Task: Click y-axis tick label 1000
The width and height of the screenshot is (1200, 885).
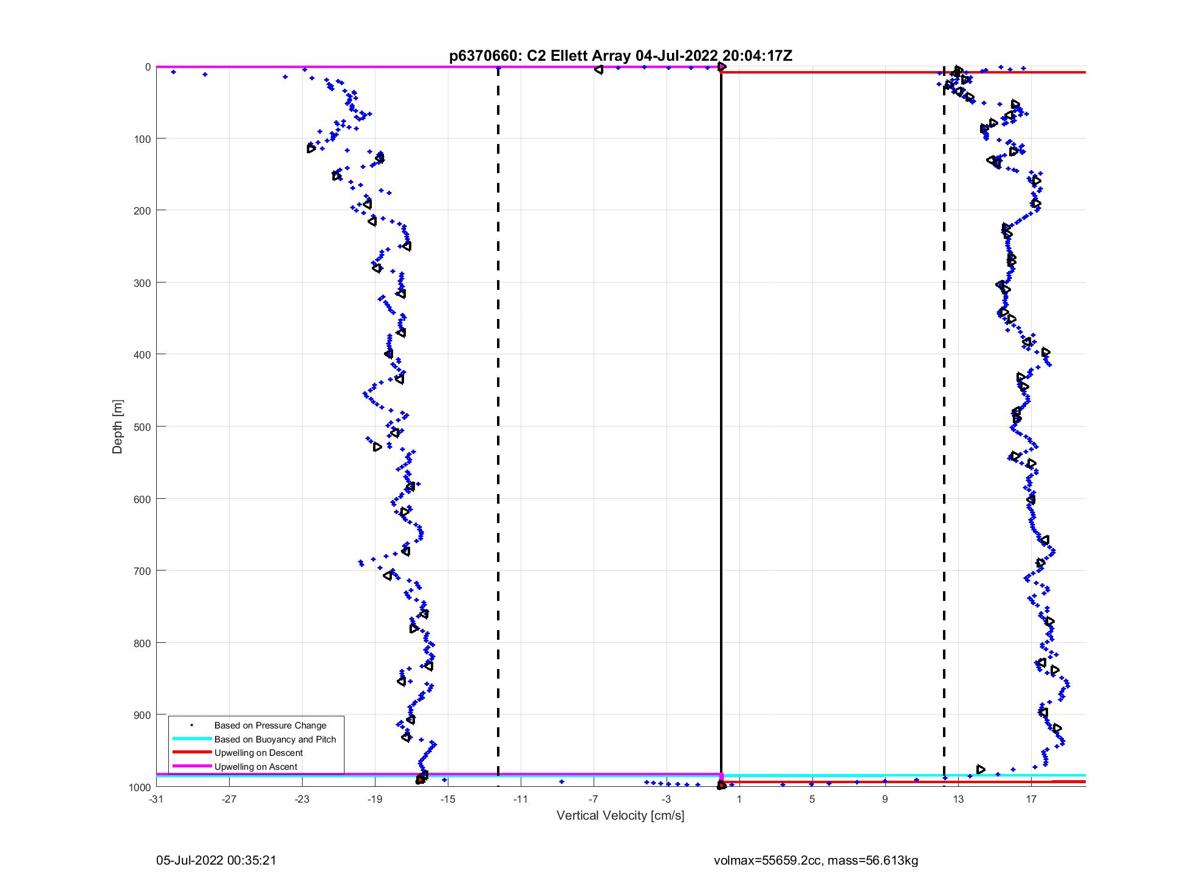Action: point(139,787)
